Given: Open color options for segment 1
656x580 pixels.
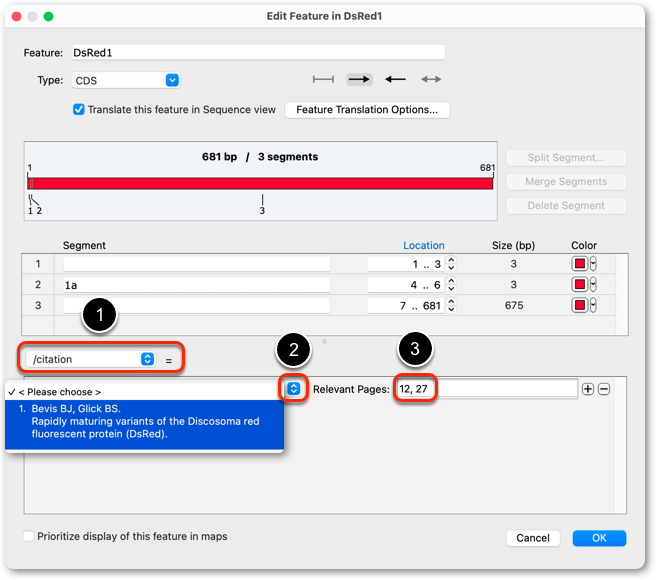Looking at the screenshot, I should (x=593, y=264).
